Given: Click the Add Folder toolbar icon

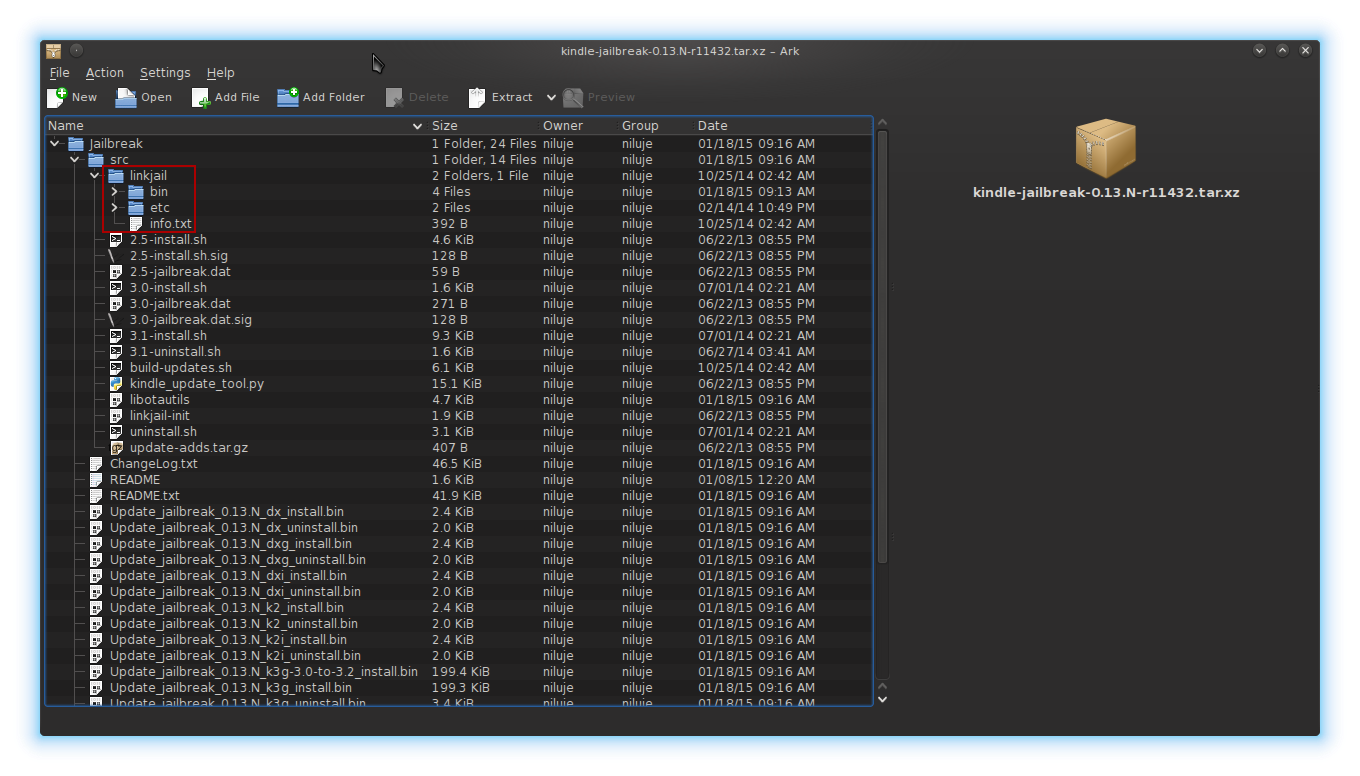Looking at the screenshot, I should 288,97.
